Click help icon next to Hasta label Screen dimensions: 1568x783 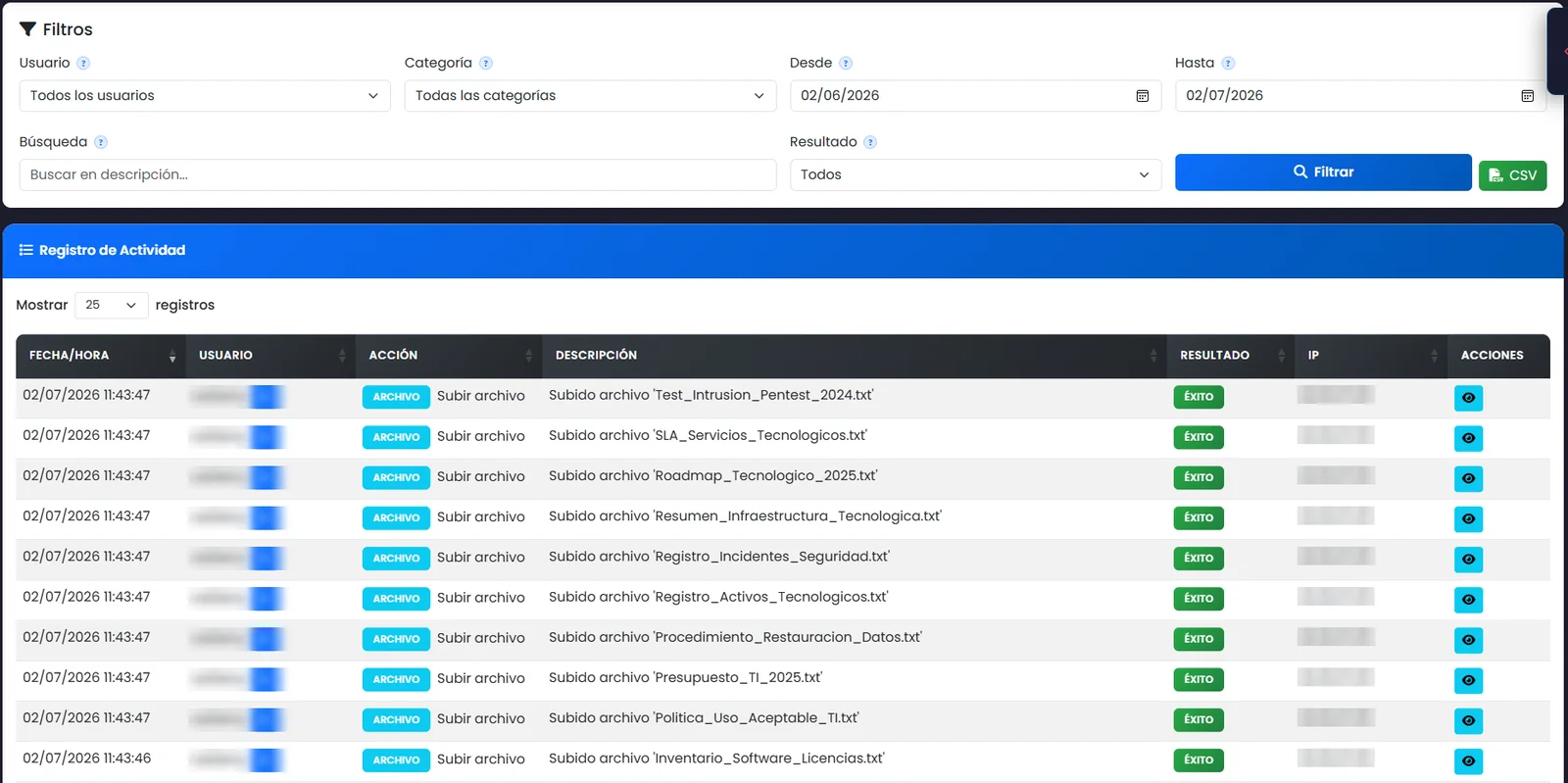1228,63
